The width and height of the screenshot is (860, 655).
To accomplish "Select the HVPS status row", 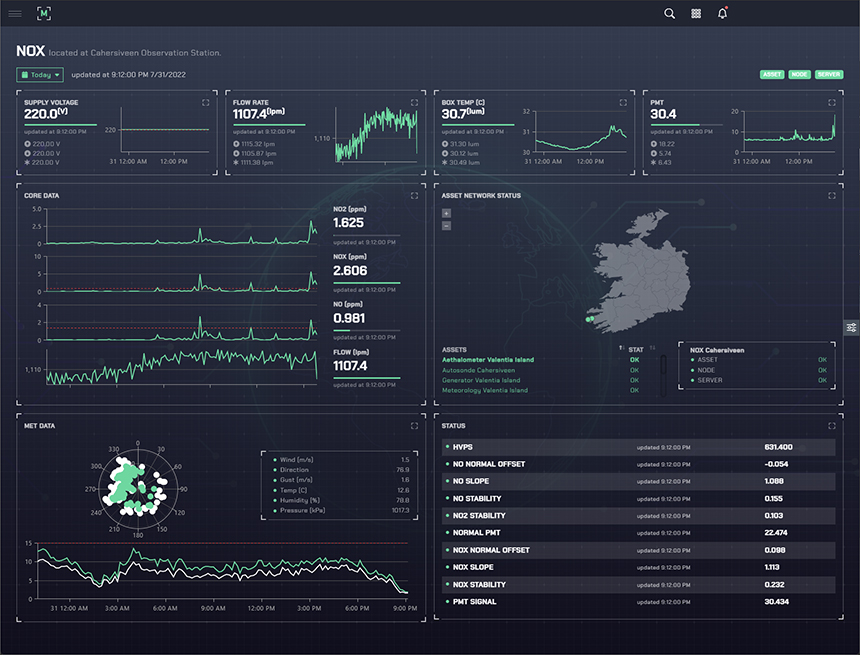I will pos(638,447).
